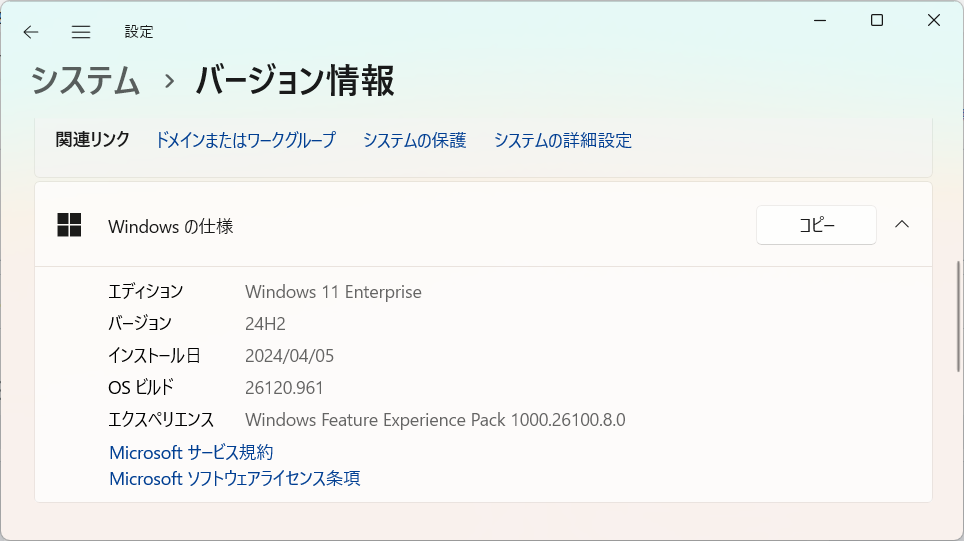
Task: Navigate to システム breadcrumb
Action: click(85, 81)
